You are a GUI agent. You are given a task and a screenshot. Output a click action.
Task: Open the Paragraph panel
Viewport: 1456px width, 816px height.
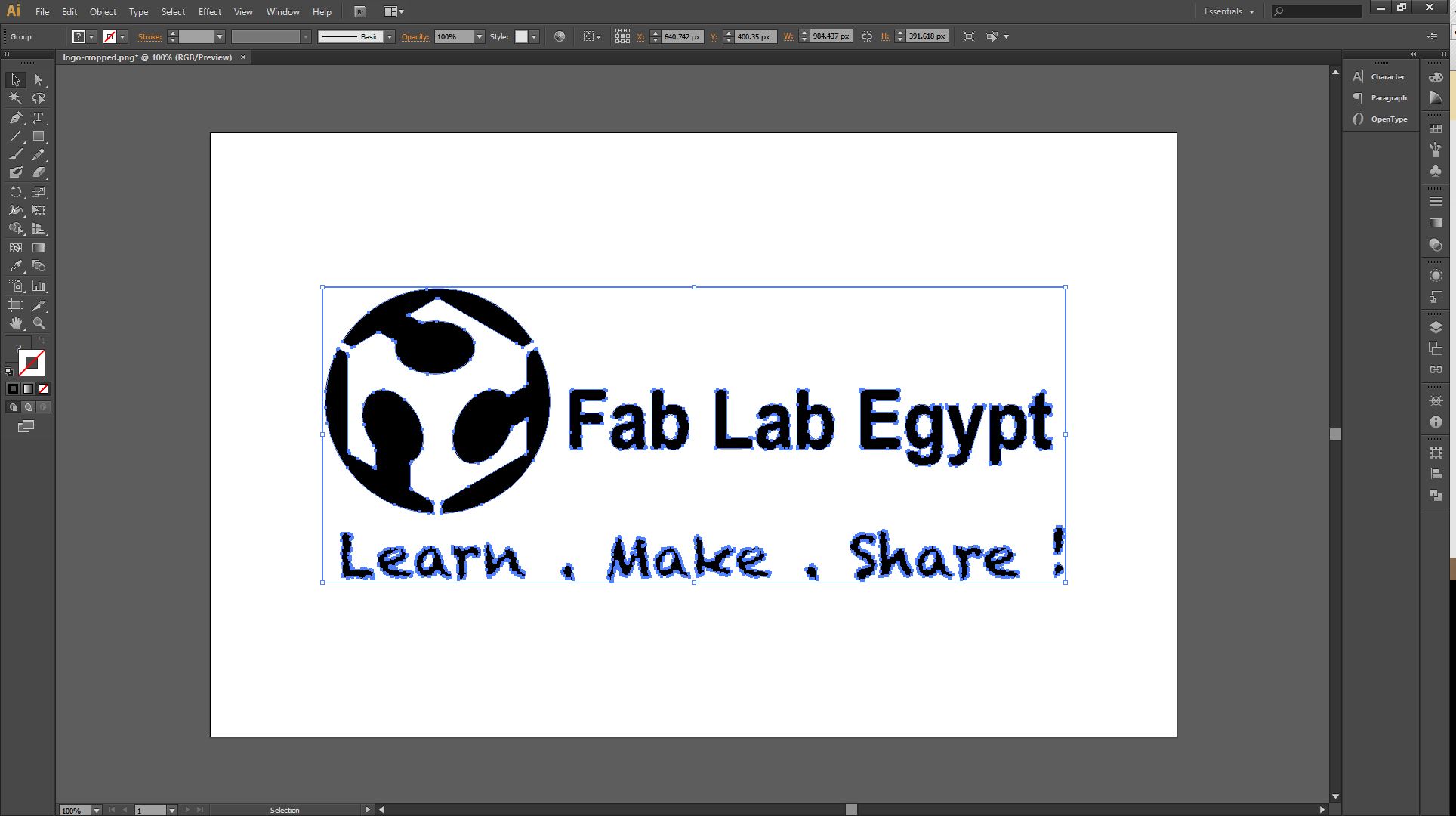click(x=1380, y=98)
